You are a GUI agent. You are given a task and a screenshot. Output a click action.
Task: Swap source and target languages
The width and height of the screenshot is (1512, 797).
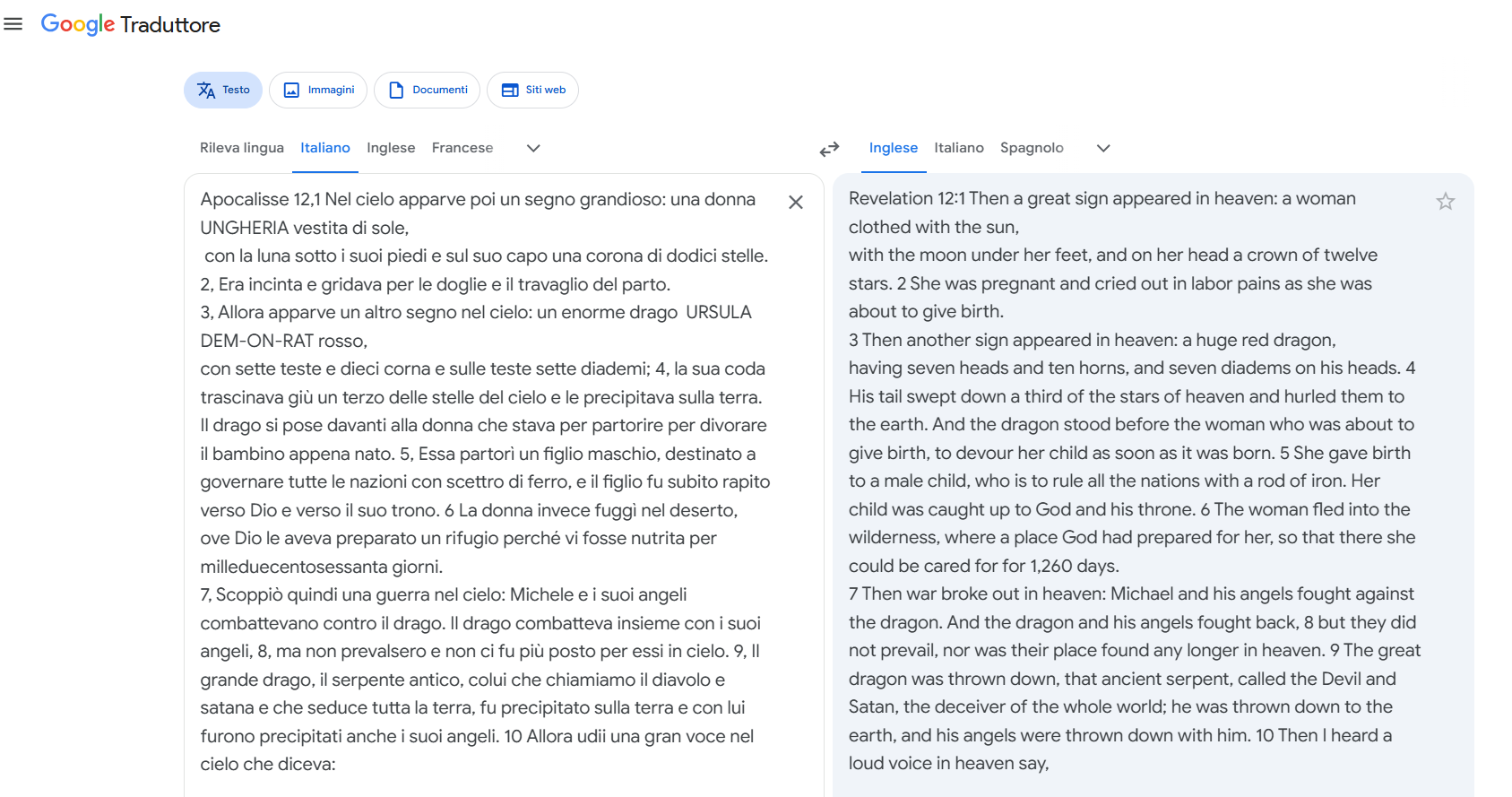pyautogui.click(x=829, y=149)
